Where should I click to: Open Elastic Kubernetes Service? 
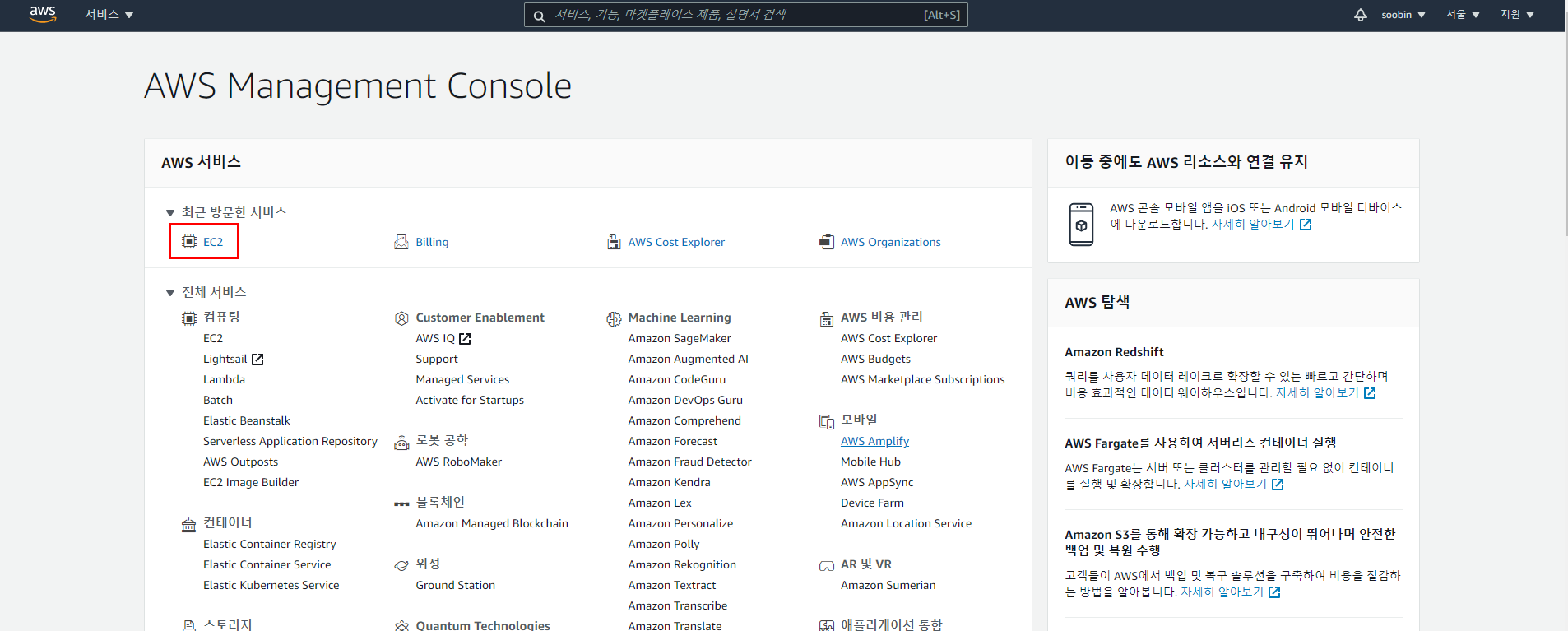[x=271, y=585]
